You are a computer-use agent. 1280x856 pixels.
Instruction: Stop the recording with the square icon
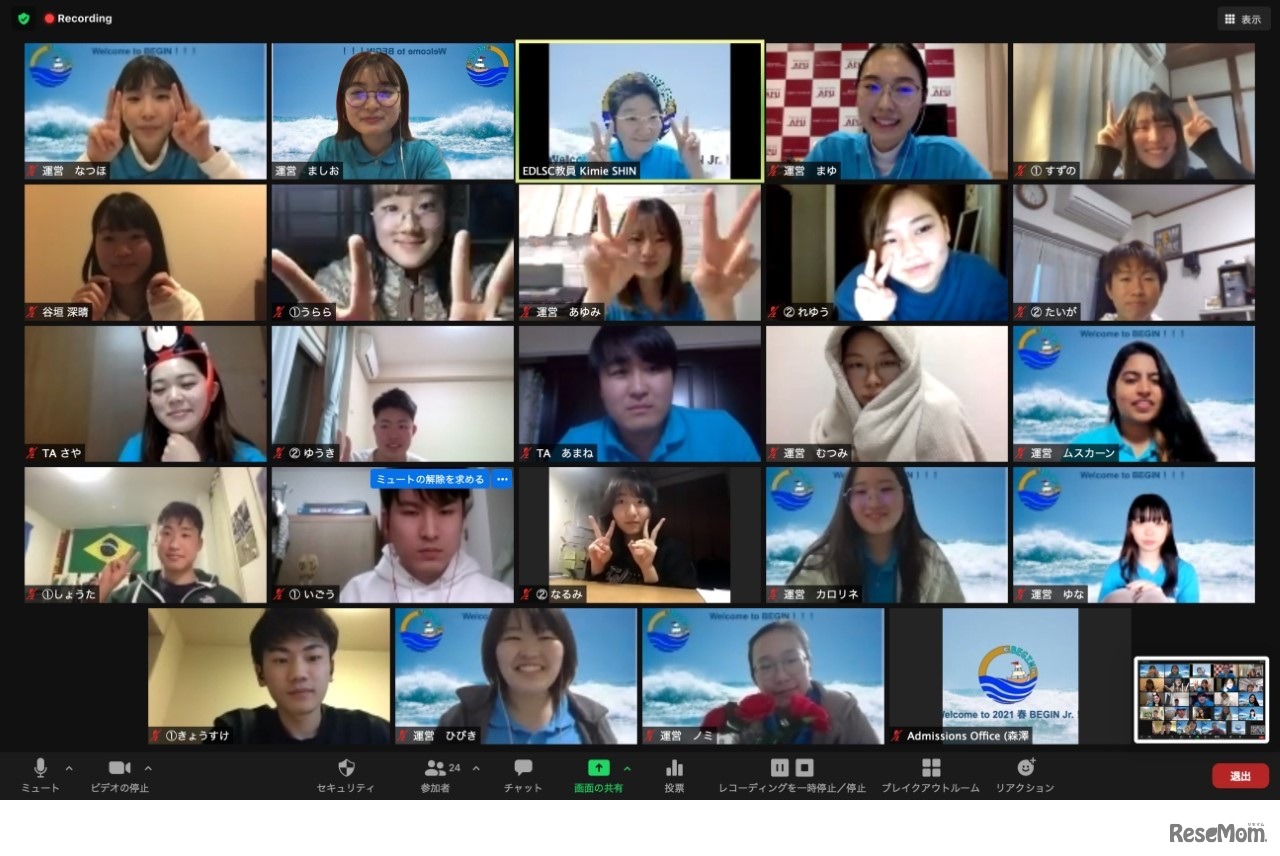click(804, 768)
